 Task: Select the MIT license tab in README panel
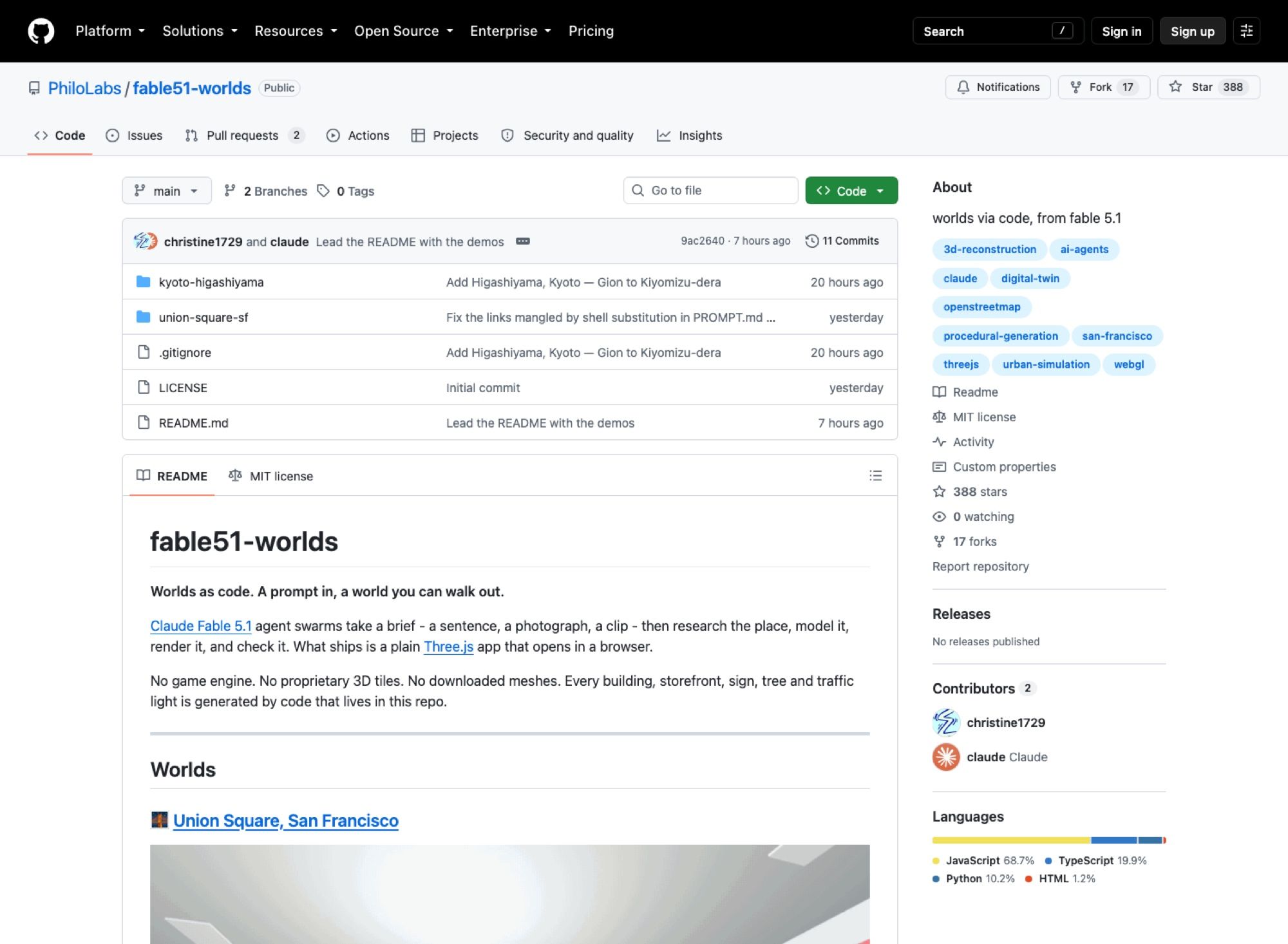pos(270,476)
